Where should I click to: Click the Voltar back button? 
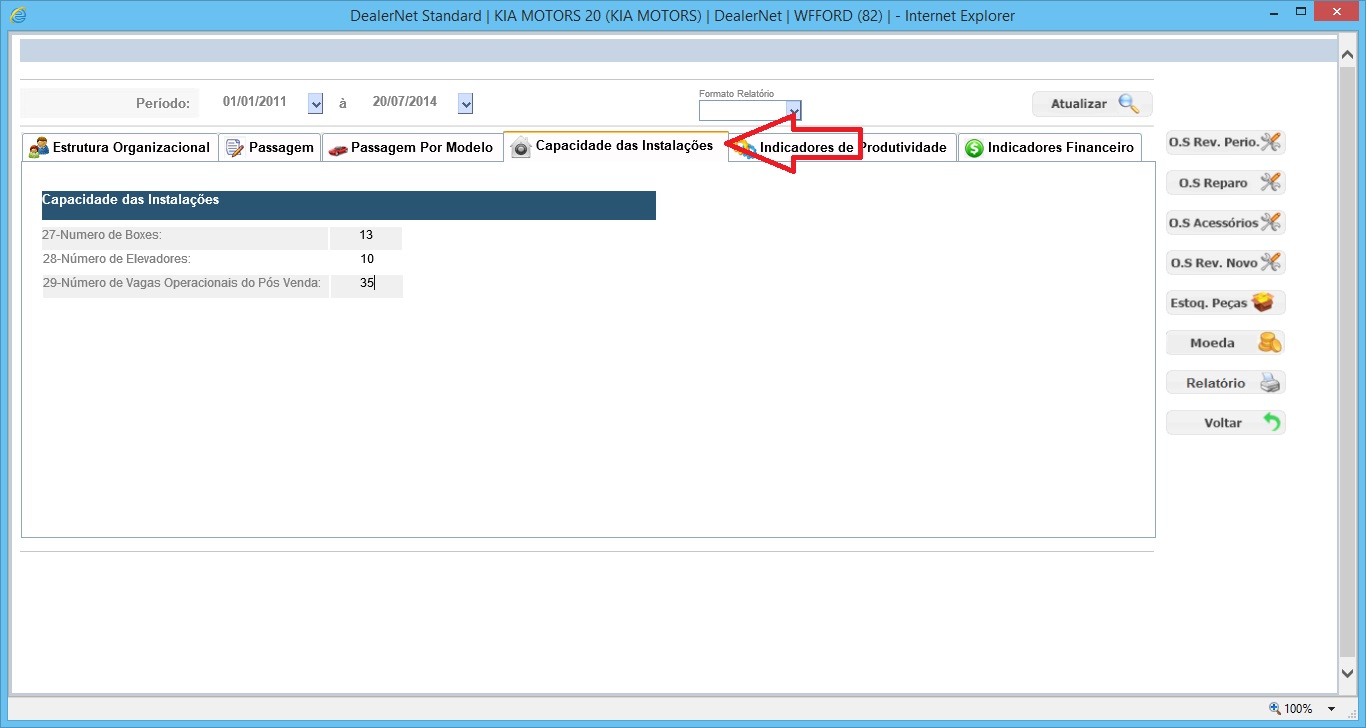tap(1225, 422)
